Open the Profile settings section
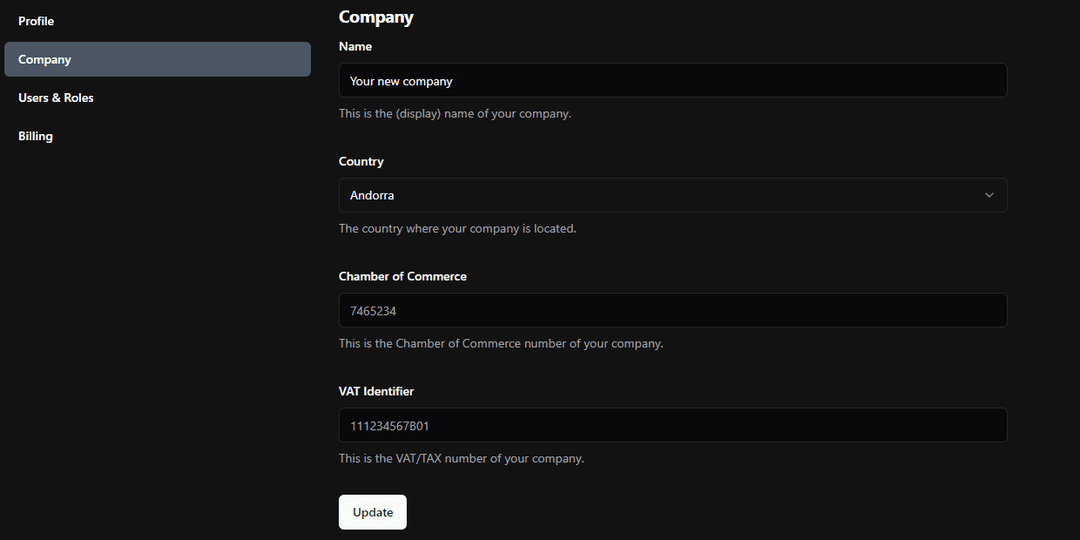The image size is (1080, 540). 36,21
